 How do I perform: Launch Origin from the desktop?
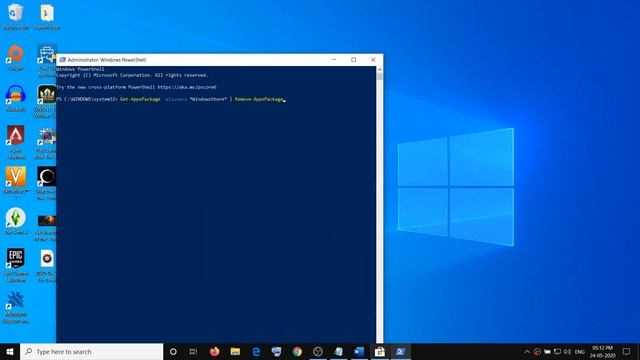tap(16, 58)
